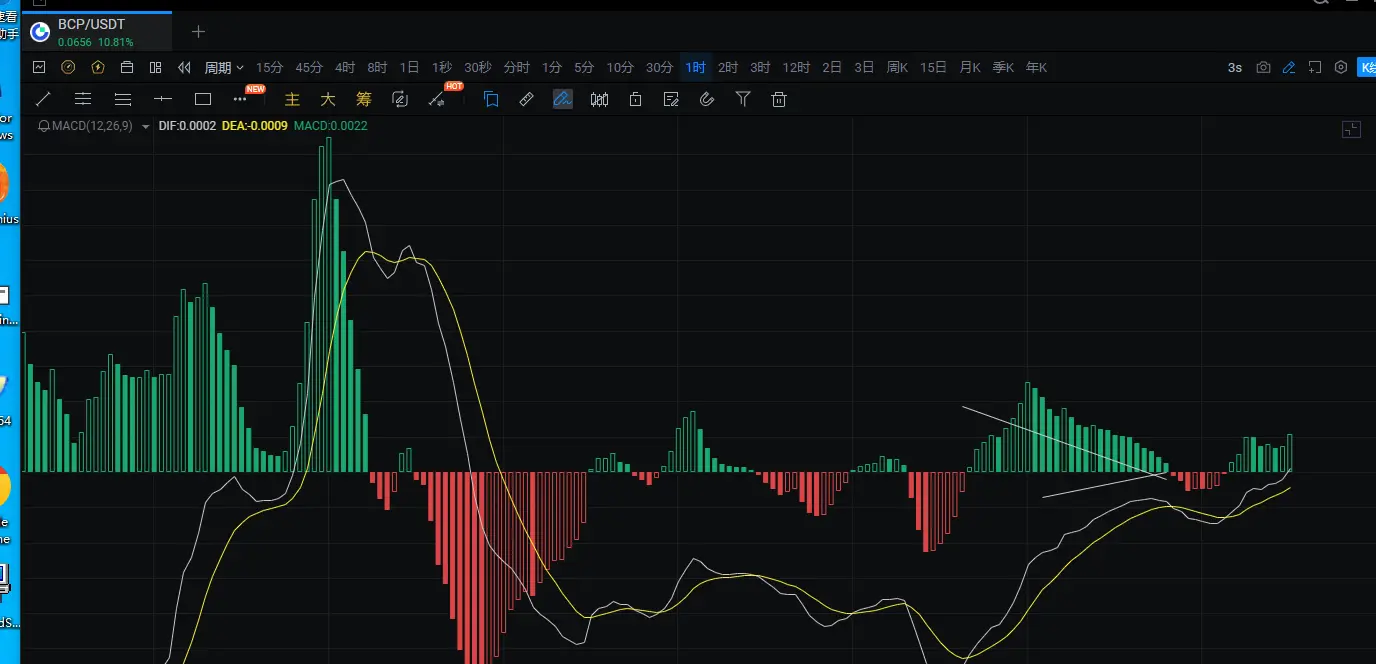This screenshot has height=664, width=1376.
Task: Click the split-layout panels icon
Action: pos(155,67)
